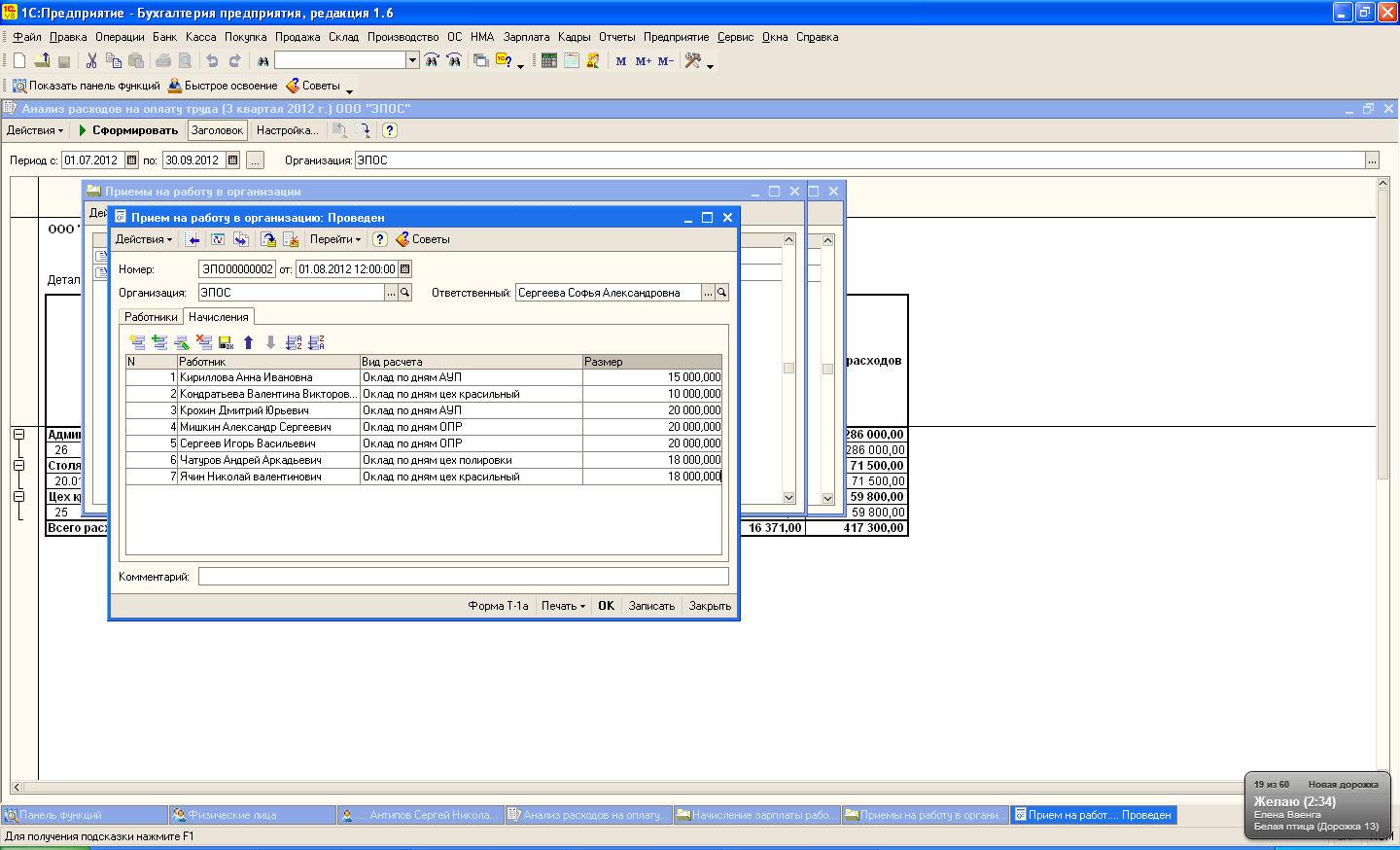Switch to the Работники tab
This screenshot has height=850, width=1400.
(x=151, y=317)
